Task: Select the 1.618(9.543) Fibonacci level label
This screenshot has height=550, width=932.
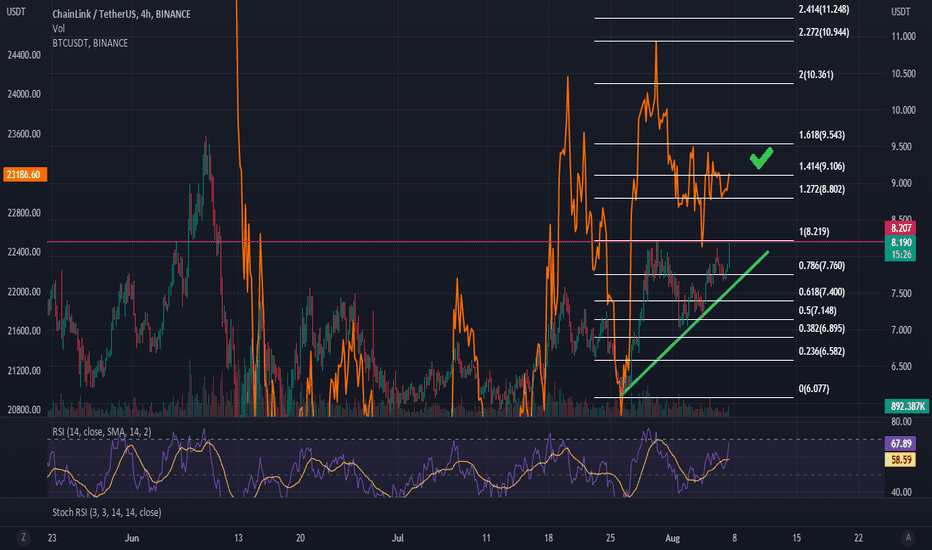Action: click(x=821, y=135)
